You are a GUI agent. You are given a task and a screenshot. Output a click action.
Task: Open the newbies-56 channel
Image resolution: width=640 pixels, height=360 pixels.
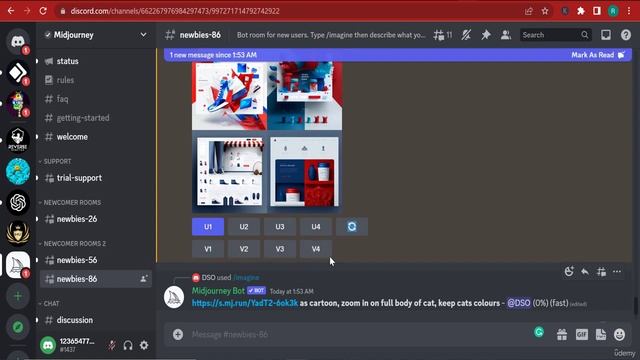(96, 260)
